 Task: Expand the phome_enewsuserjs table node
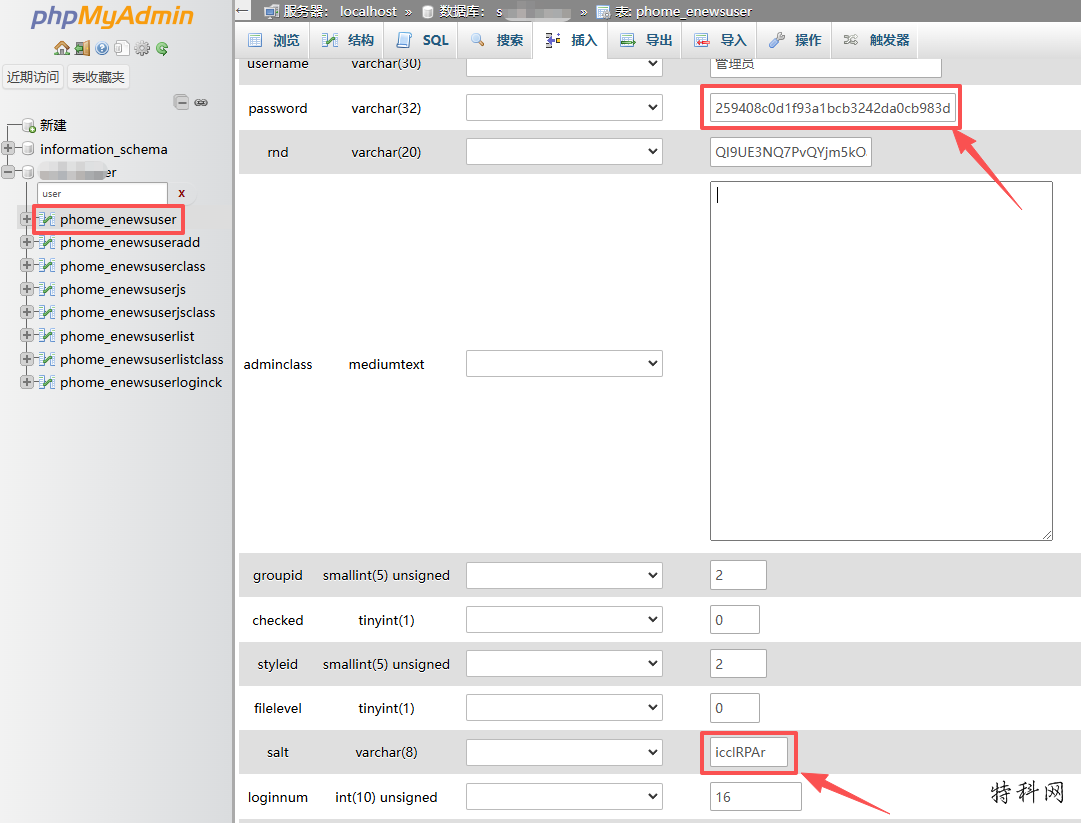[x=27, y=289]
